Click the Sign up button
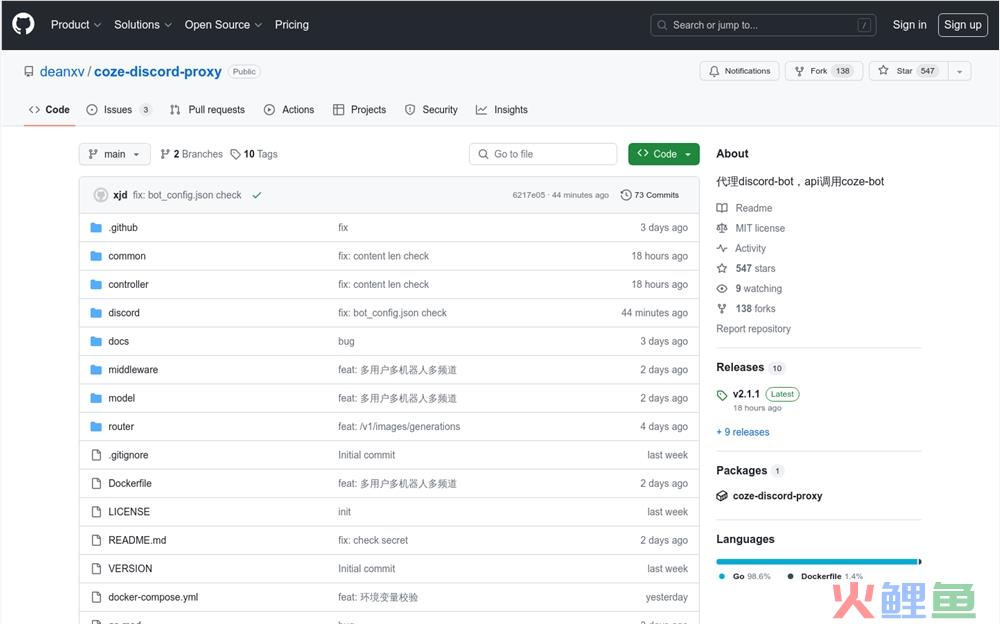The height and width of the screenshot is (624, 1000). (962, 25)
